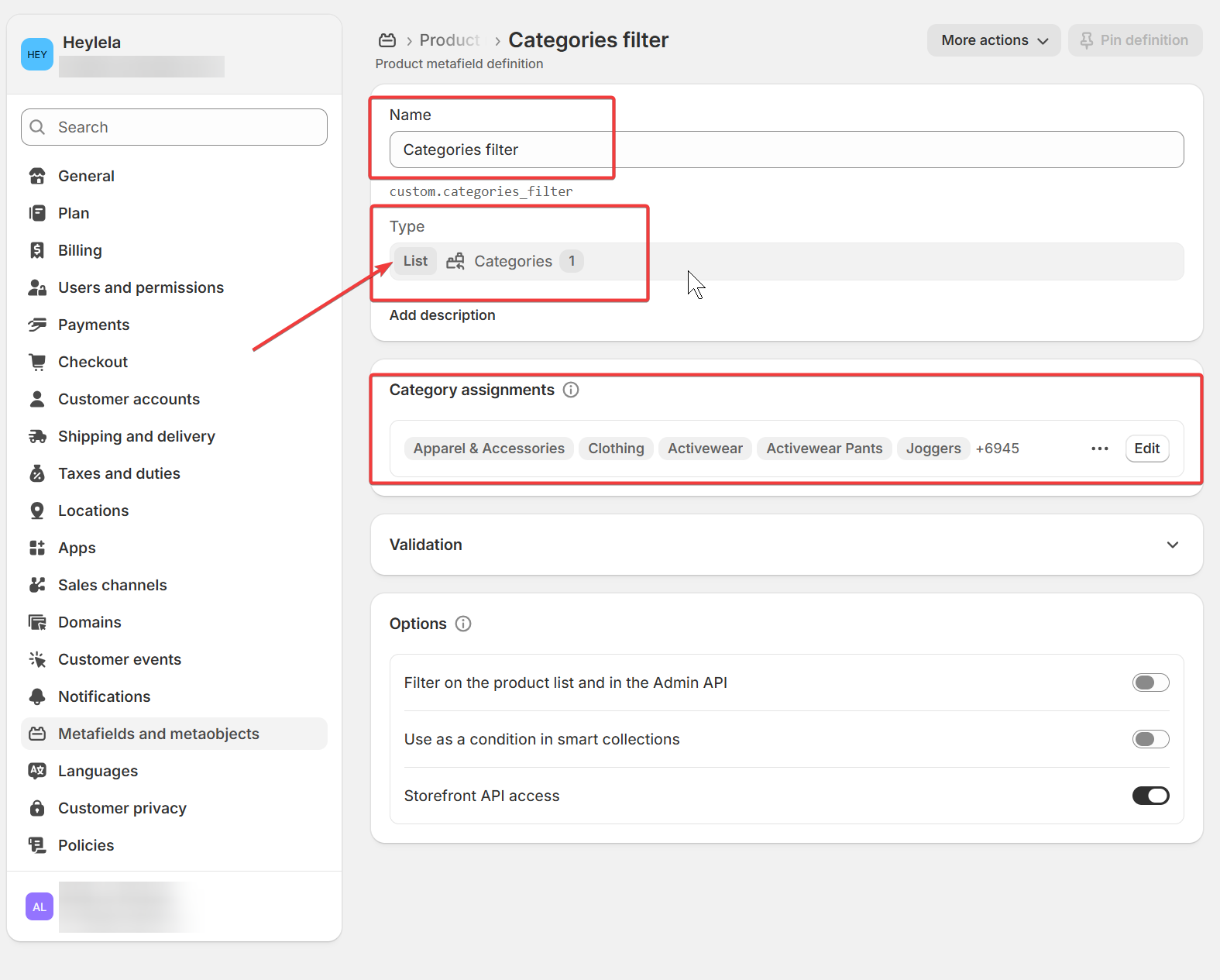The width and height of the screenshot is (1220, 980).
Task: Click the Apparel & Accessories category tag
Action: coord(489,449)
